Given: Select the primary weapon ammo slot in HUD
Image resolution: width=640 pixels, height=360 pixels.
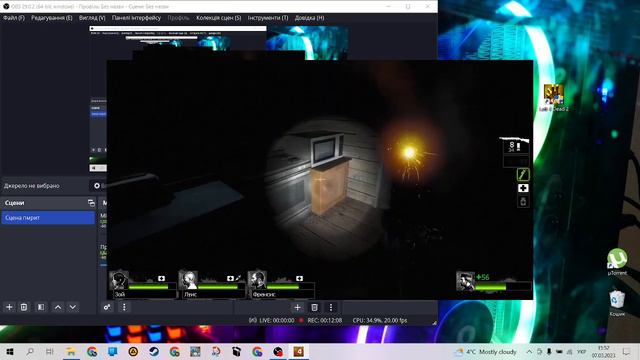Looking at the screenshot, I should [515, 147].
